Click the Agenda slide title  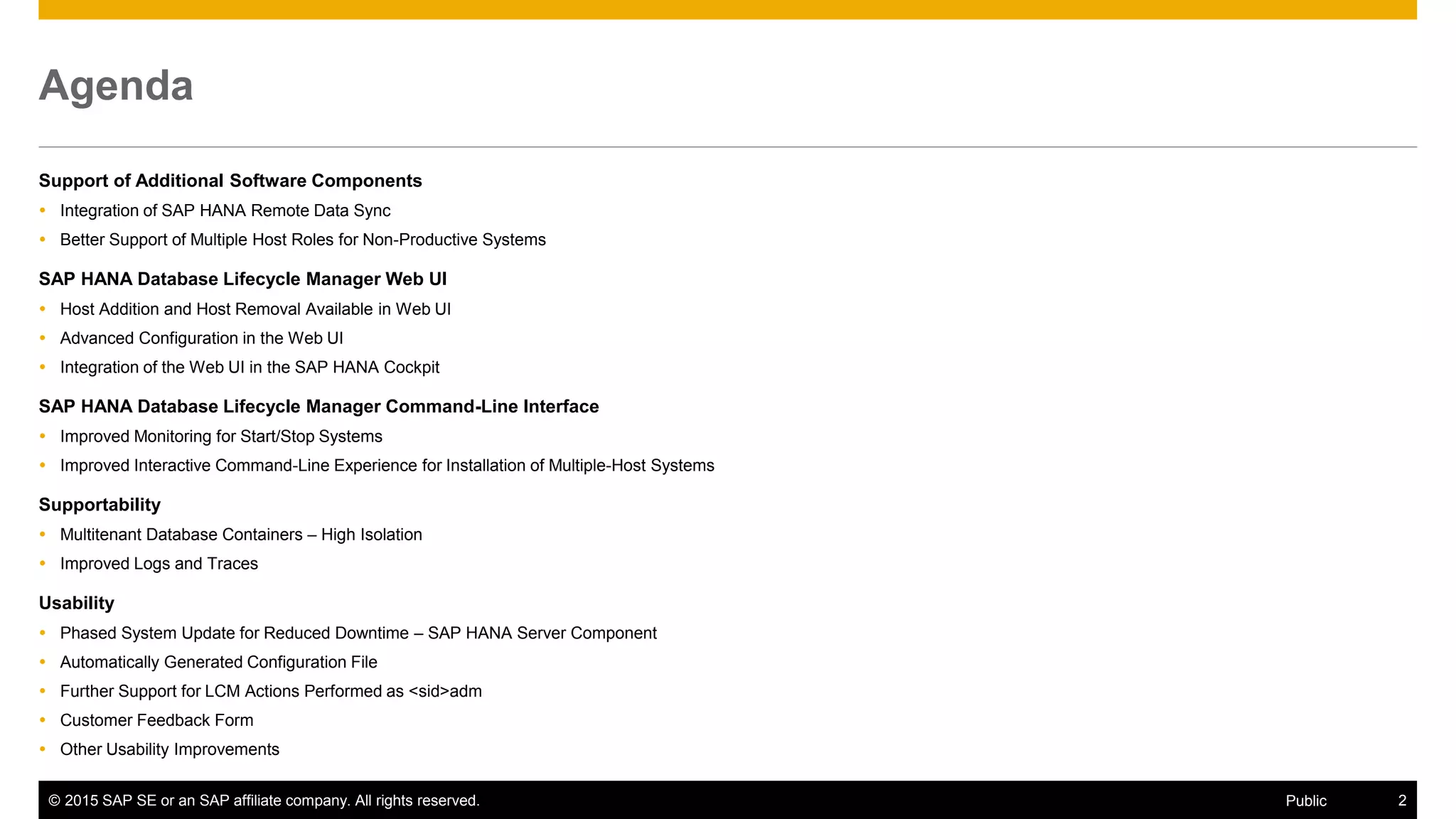click(116, 86)
